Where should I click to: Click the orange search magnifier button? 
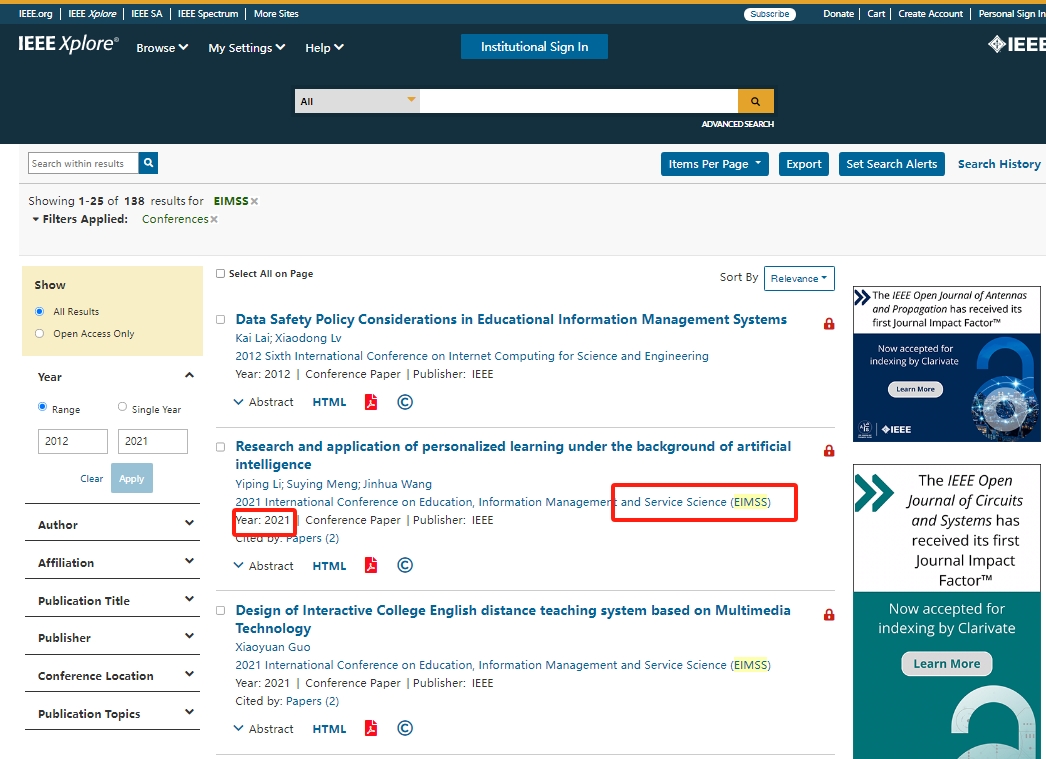tap(755, 101)
